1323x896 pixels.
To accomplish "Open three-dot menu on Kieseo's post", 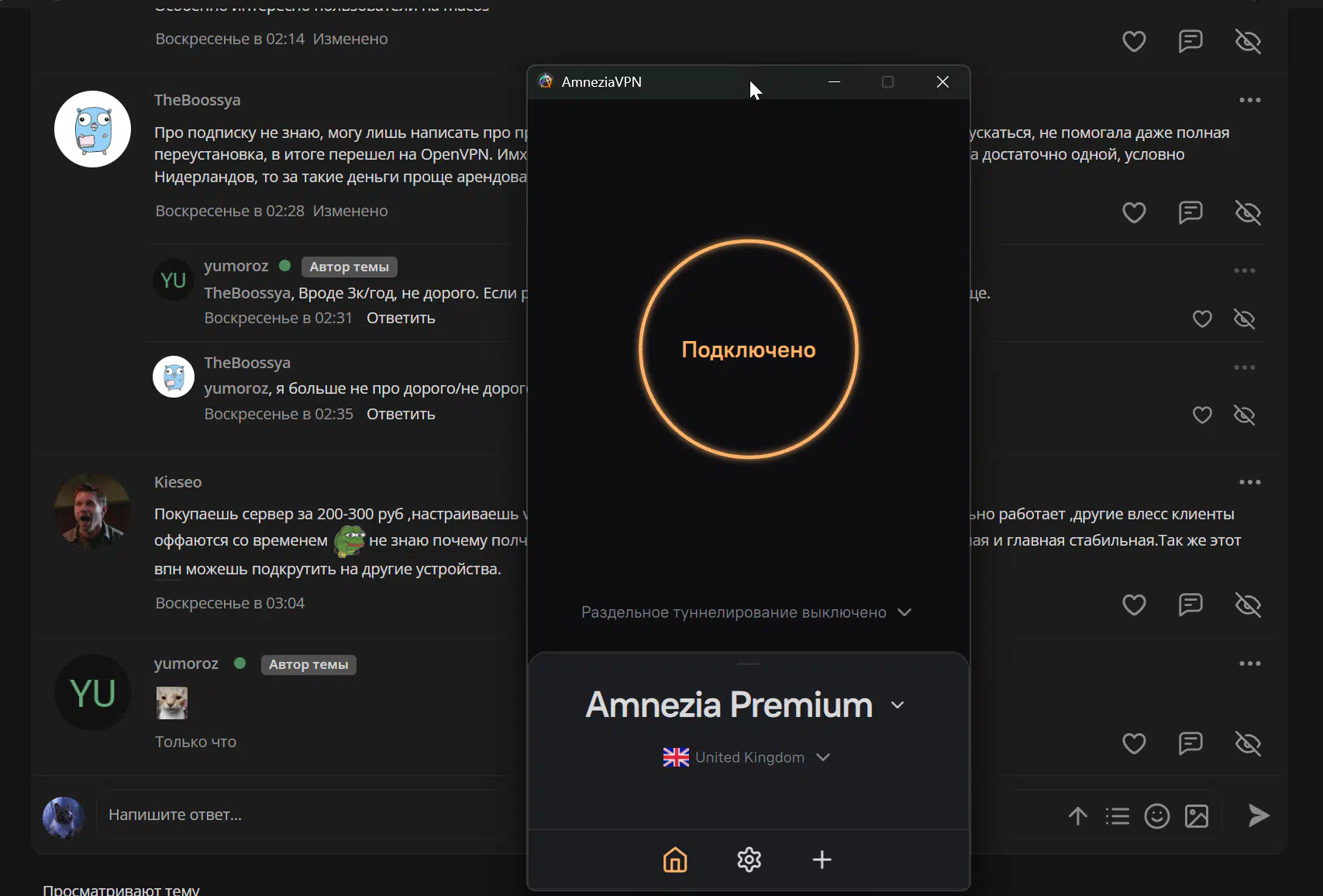I will (1249, 482).
